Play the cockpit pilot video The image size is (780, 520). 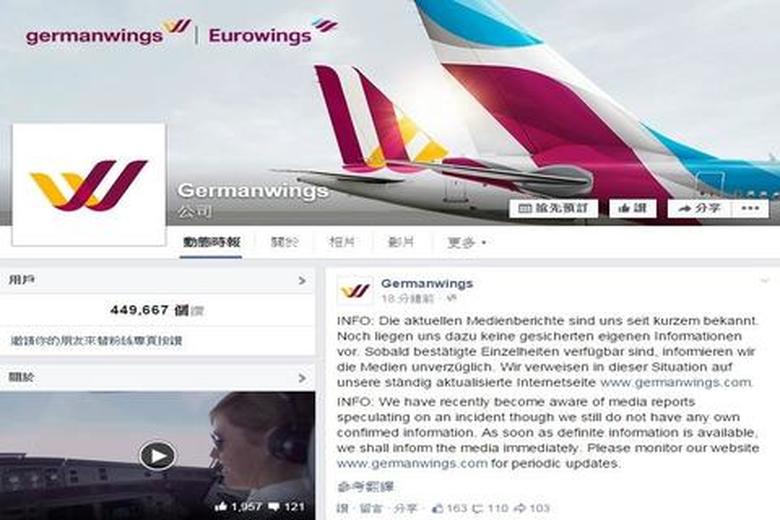click(157, 455)
